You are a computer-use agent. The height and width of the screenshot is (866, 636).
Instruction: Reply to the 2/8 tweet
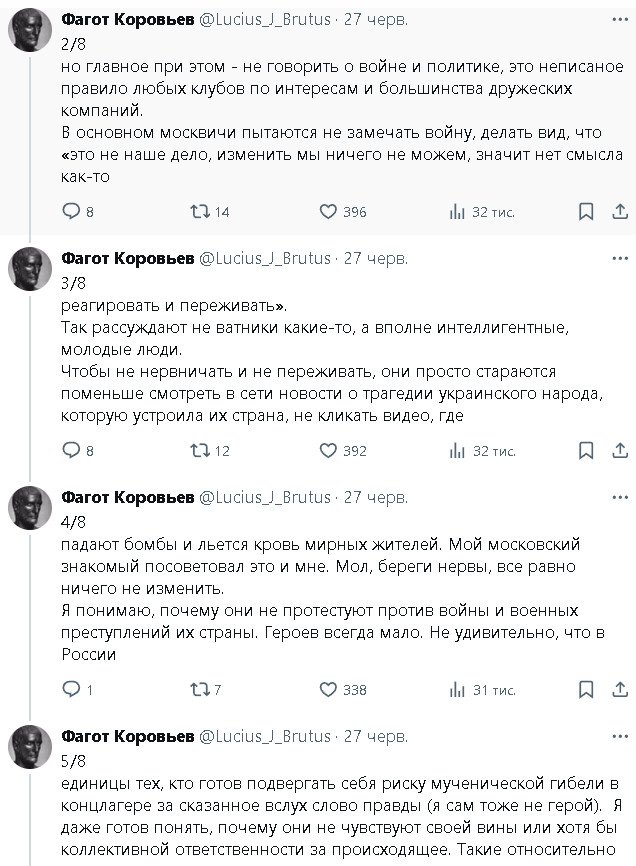71,211
